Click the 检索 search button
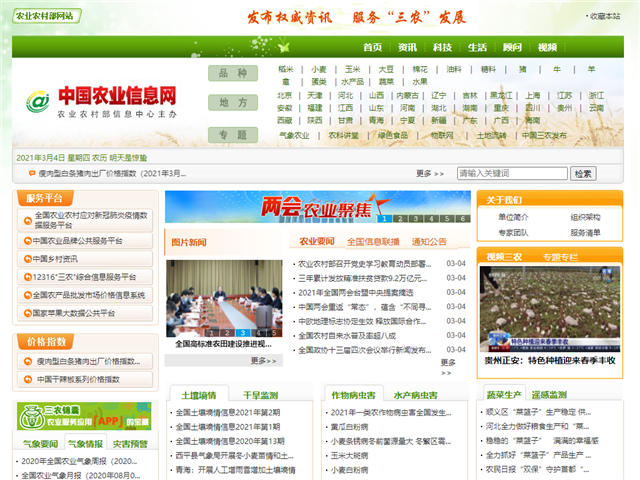This screenshot has height=480, width=640. [x=583, y=173]
